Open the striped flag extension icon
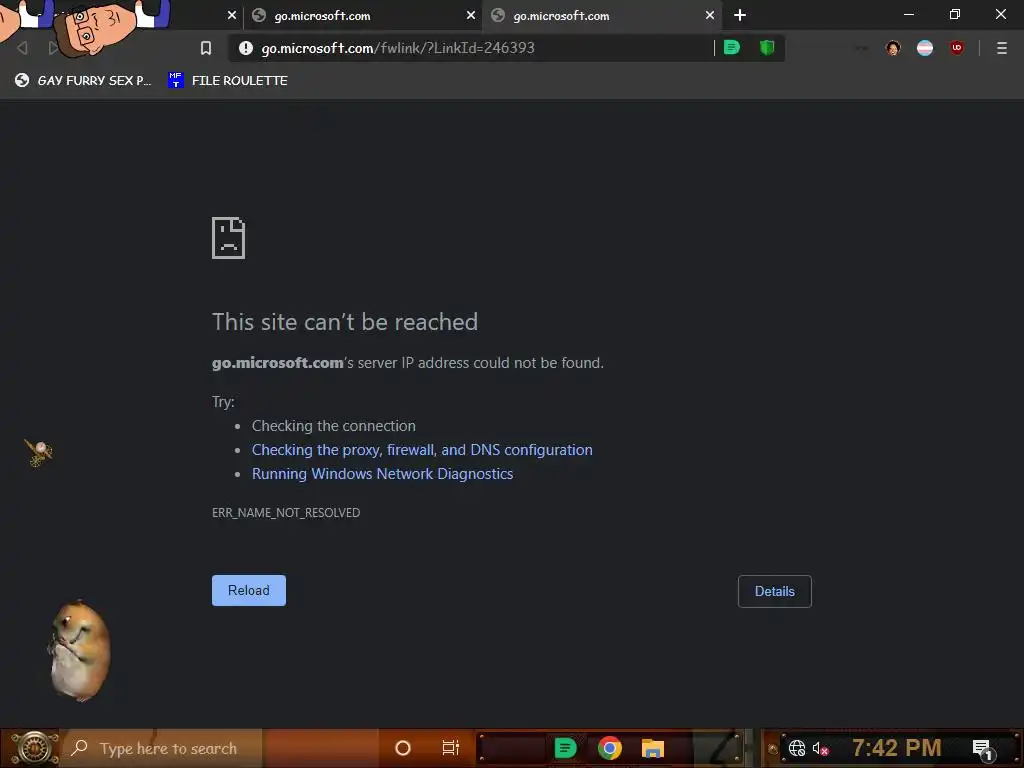The height and width of the screenshot is (768, 1024). click(925, 48)
